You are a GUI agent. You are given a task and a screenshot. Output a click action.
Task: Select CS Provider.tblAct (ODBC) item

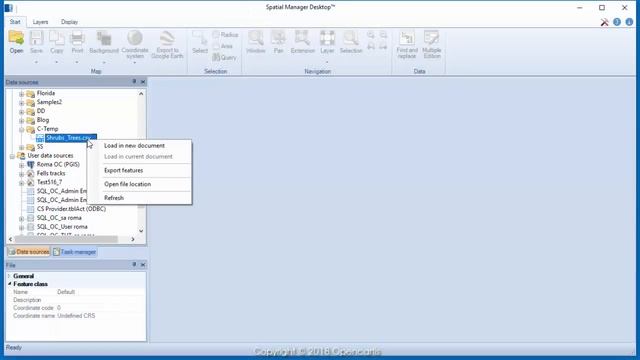point(71,209)
